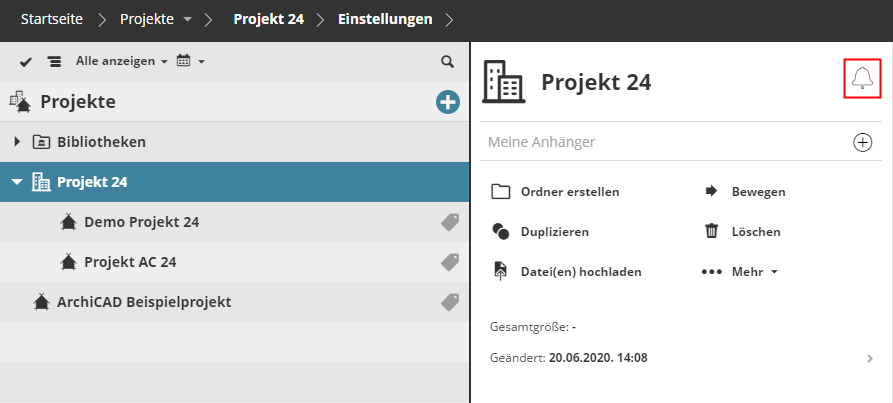Screen dimensions: 893x403
Task: Expand the Bibliotheken folder
Action: (x=17, y=142)
